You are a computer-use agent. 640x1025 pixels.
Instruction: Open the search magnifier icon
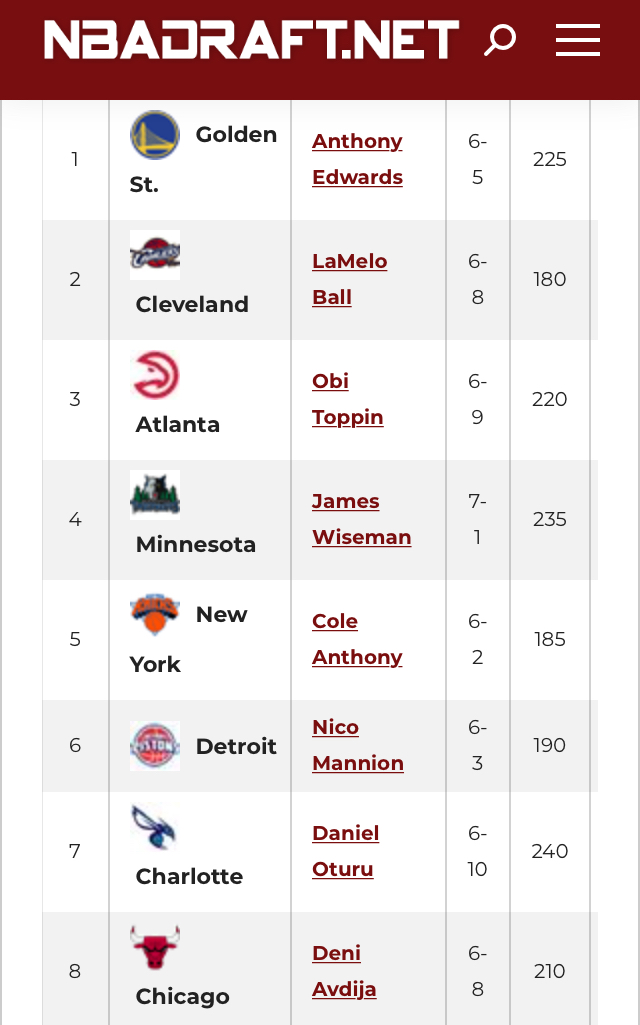point(500,40)
